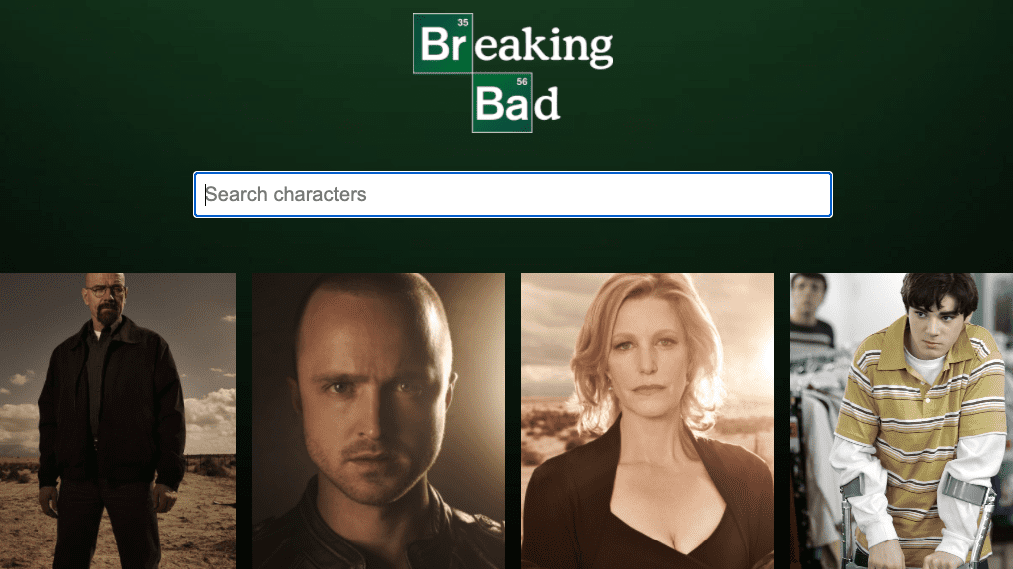
Task: Select the third character card image
Action: click(647, 421)
